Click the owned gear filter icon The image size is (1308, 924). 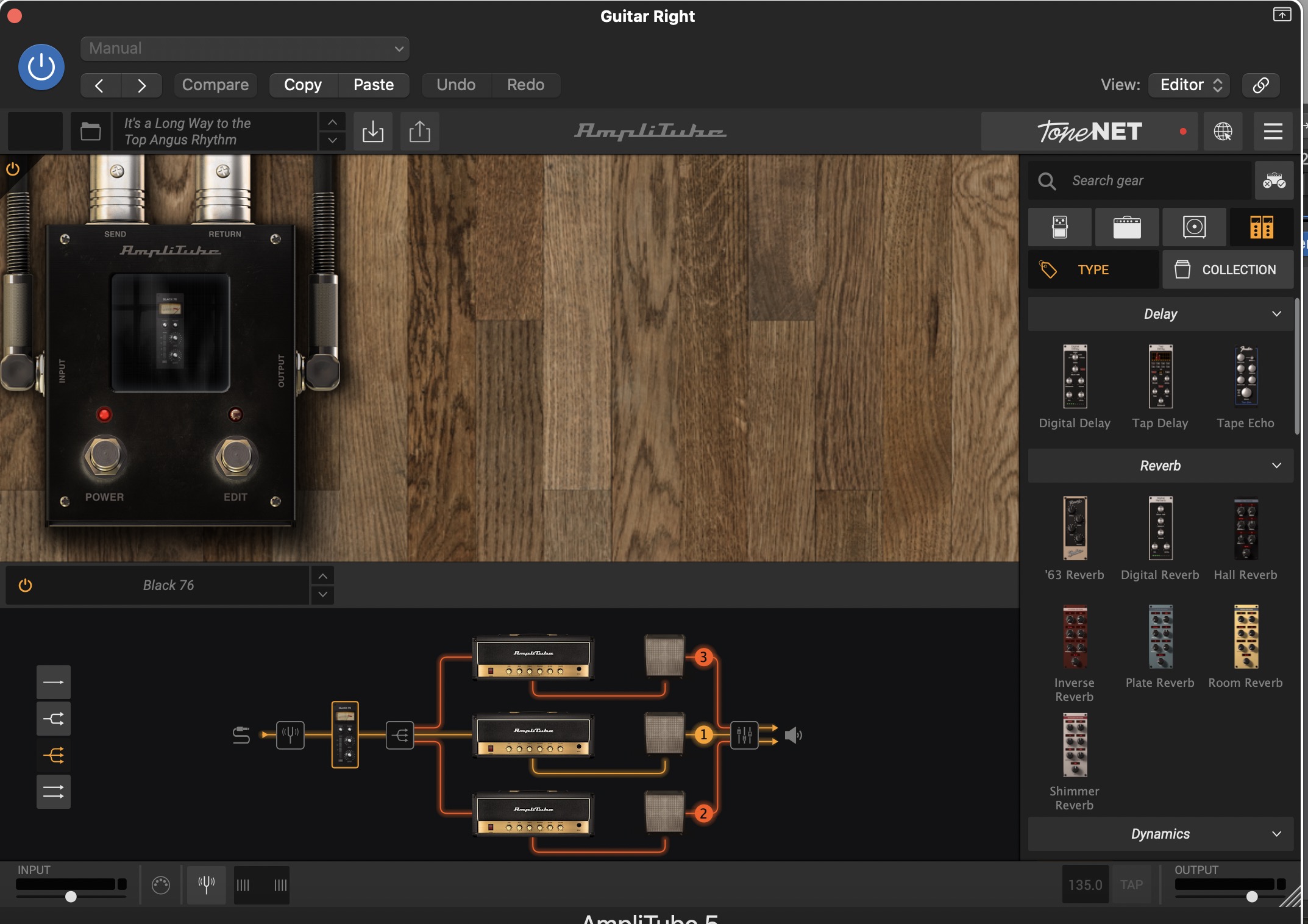pos(1274,180)
